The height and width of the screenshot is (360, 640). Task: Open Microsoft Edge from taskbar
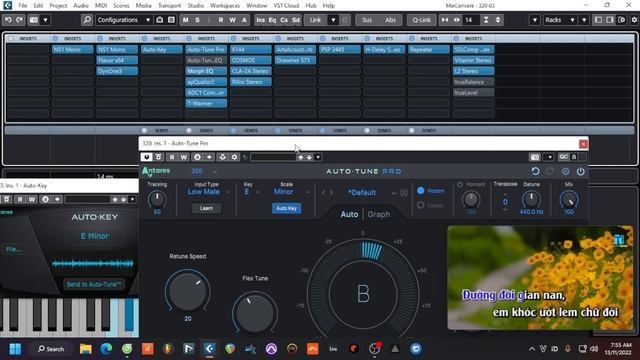tap(107, 349)
